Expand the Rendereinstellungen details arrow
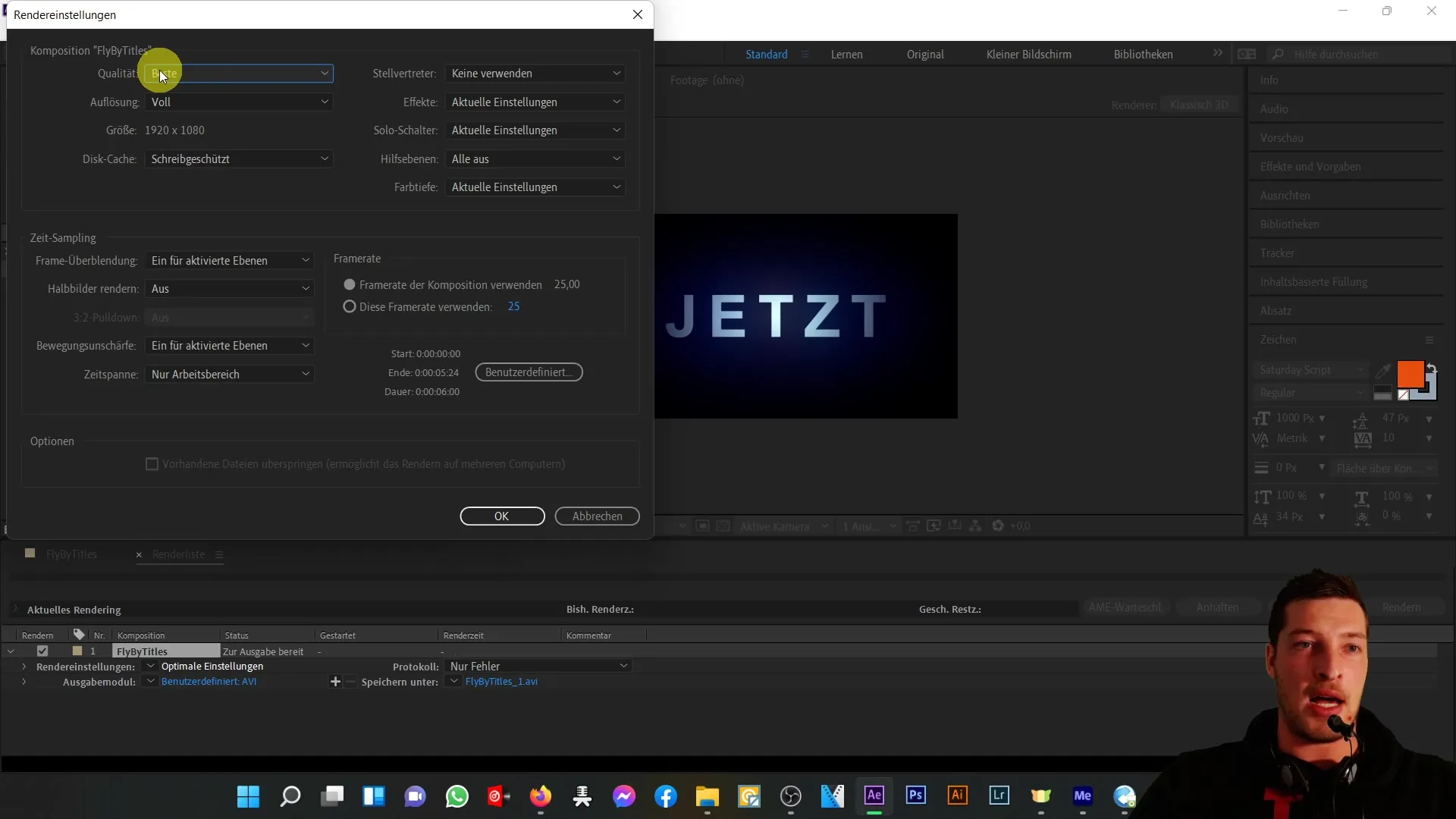The image size is (1456, 819). pyautogui.click(x=24, y=667)
